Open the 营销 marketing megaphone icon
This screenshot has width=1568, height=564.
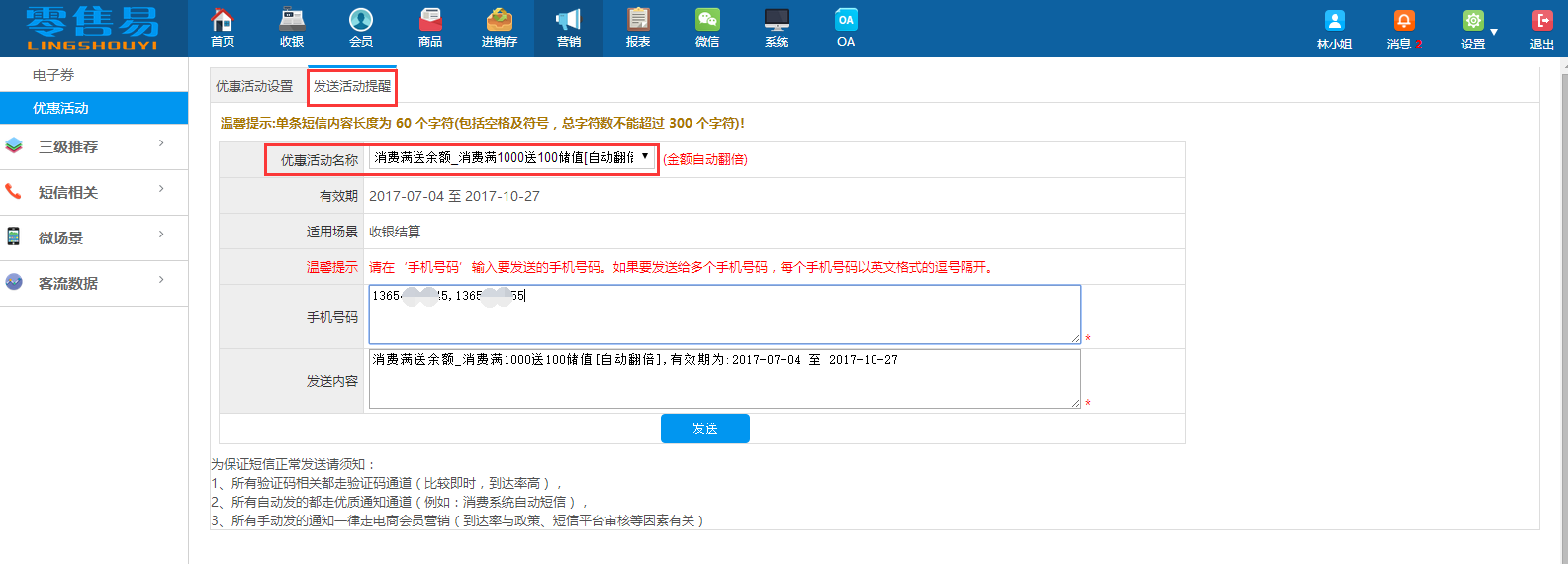point(569,20)
